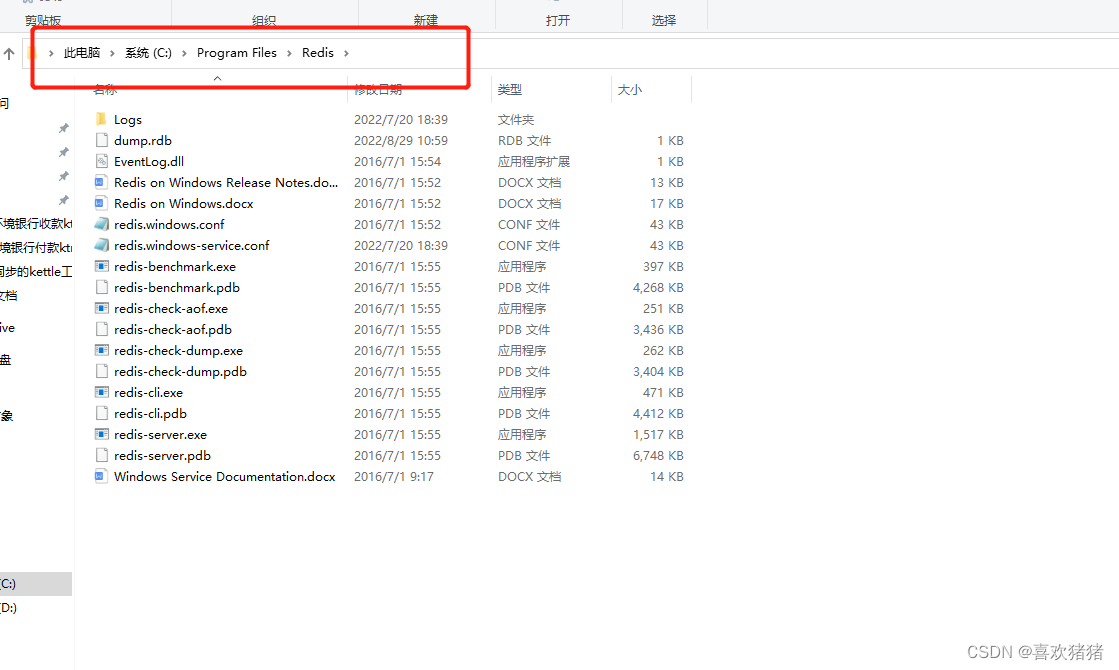Click the Release Notes docx icon
This screenshot has width=1119, height=670.
(101, 182)
